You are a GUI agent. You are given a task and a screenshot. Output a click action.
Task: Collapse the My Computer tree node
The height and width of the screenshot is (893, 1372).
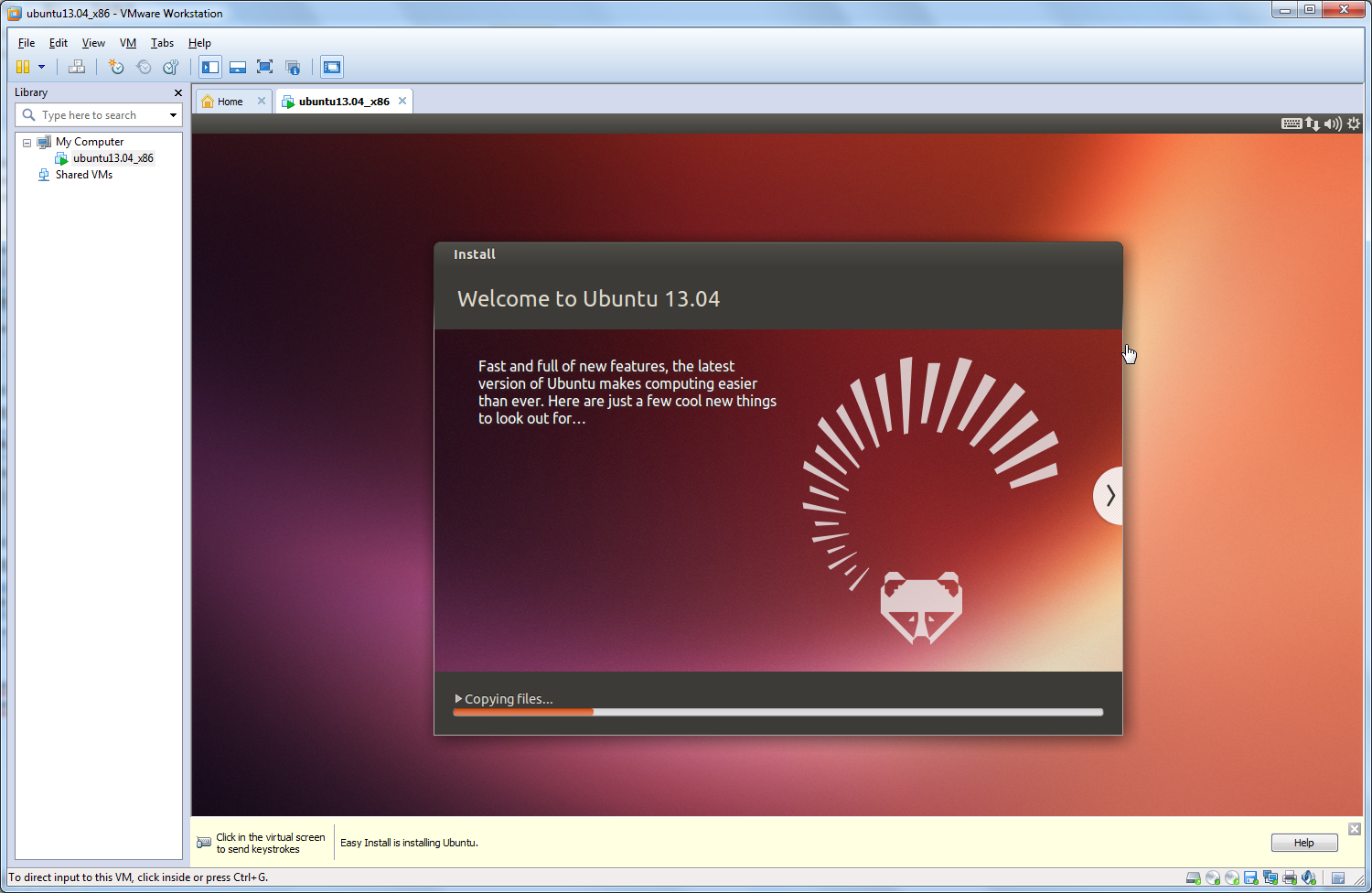click(x=27, y=143)
